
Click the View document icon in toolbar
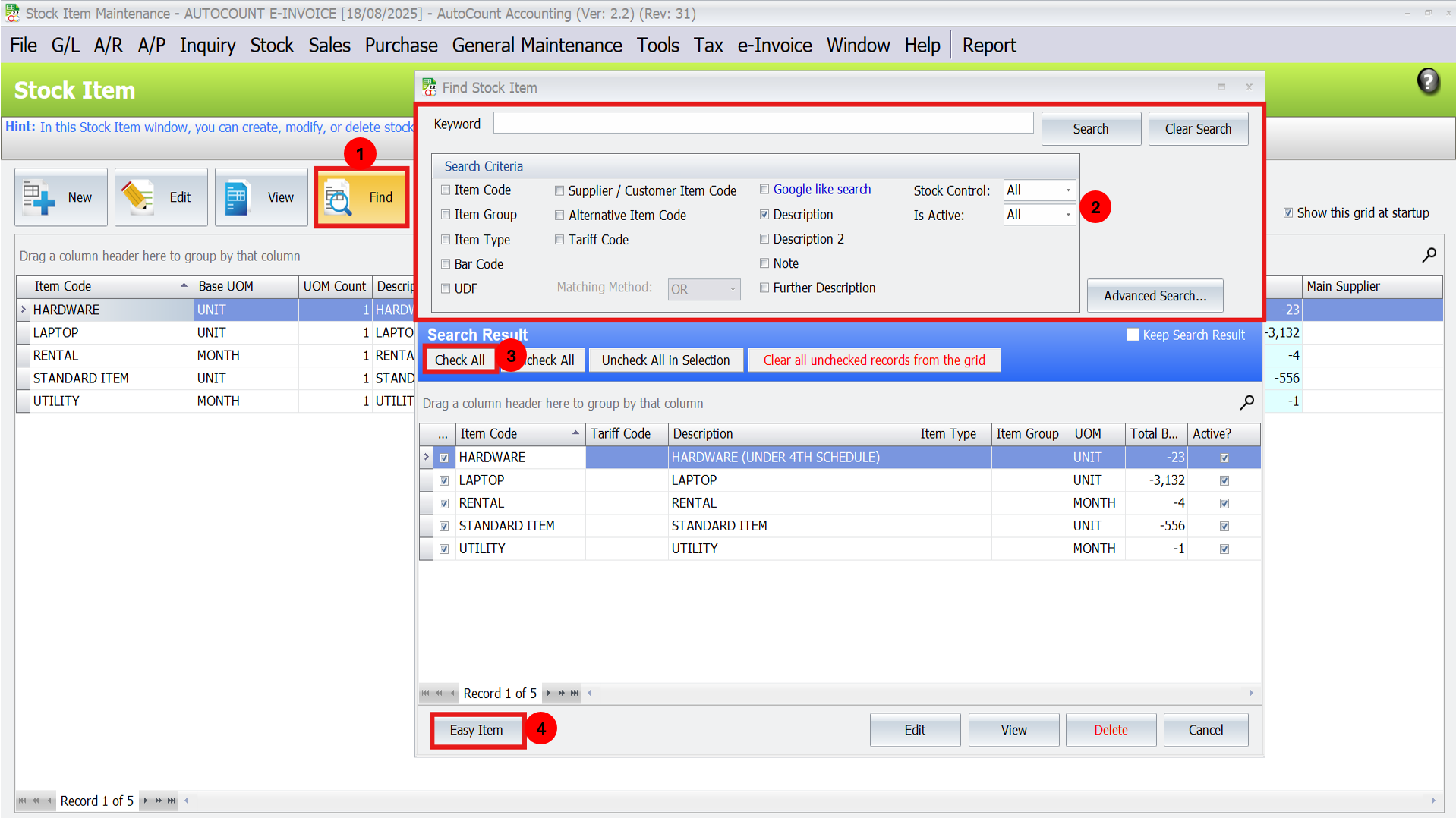click(x=237, y=197)
